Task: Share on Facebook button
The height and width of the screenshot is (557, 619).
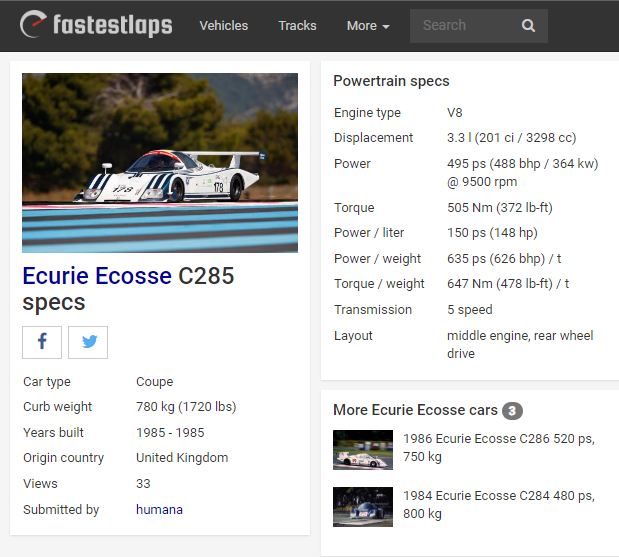Action: coord(42,342)
